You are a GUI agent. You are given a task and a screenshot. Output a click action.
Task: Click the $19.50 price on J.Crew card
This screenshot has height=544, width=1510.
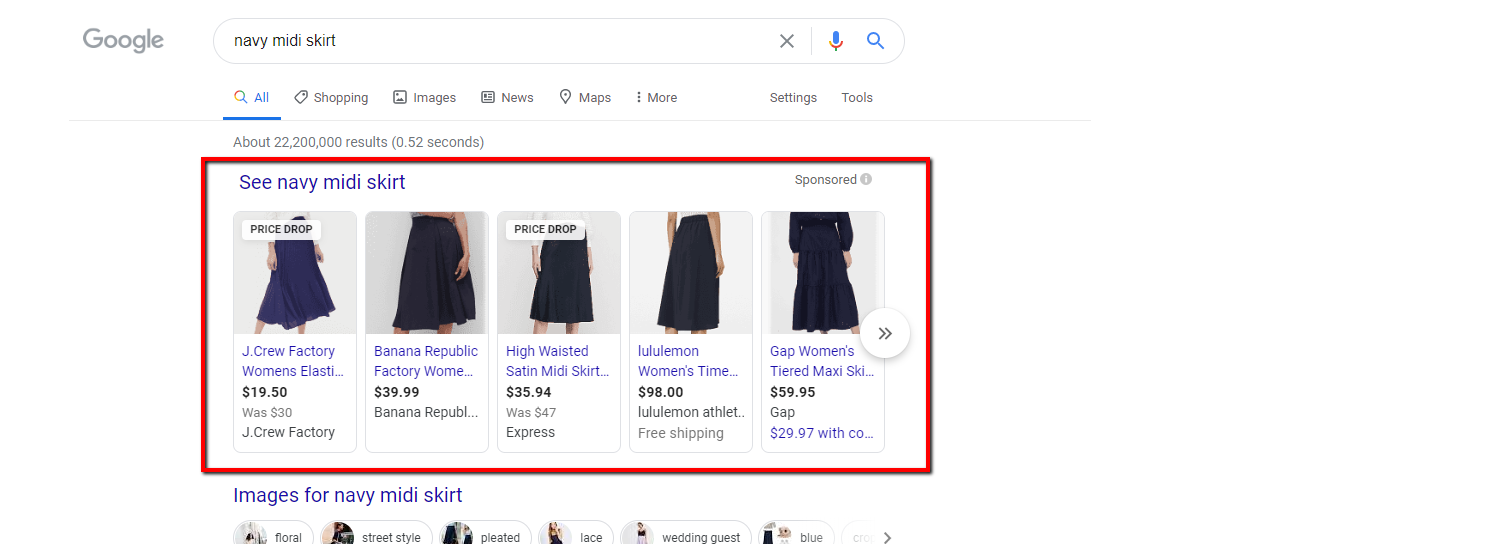tap(265, 392)
